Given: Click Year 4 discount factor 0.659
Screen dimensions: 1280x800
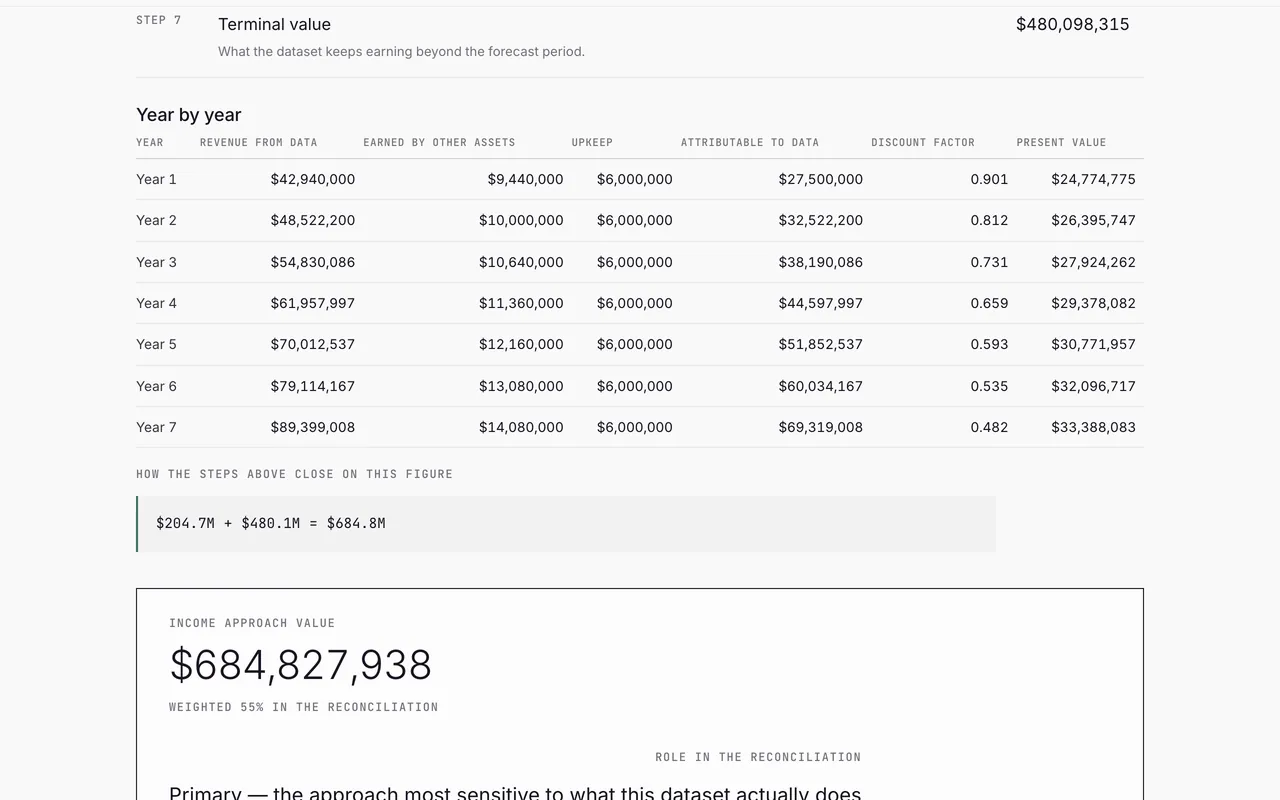Looking at the screenshot, I should (x=989, y=303).
